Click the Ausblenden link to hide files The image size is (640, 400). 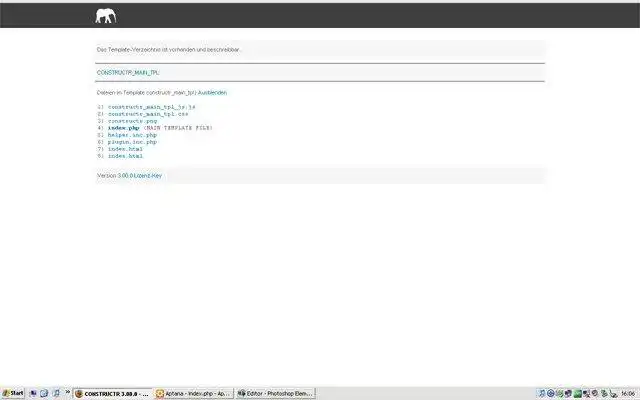[212, 93]
